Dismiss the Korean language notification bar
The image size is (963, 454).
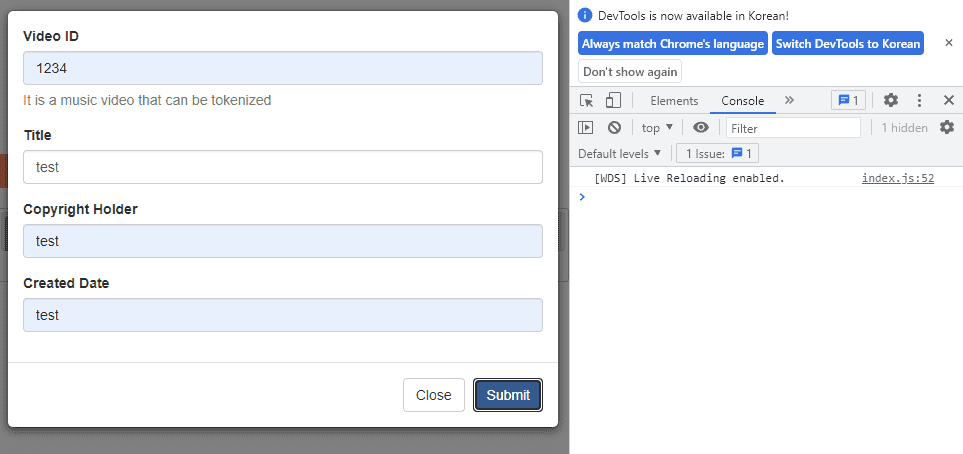(x=948, y=43)
